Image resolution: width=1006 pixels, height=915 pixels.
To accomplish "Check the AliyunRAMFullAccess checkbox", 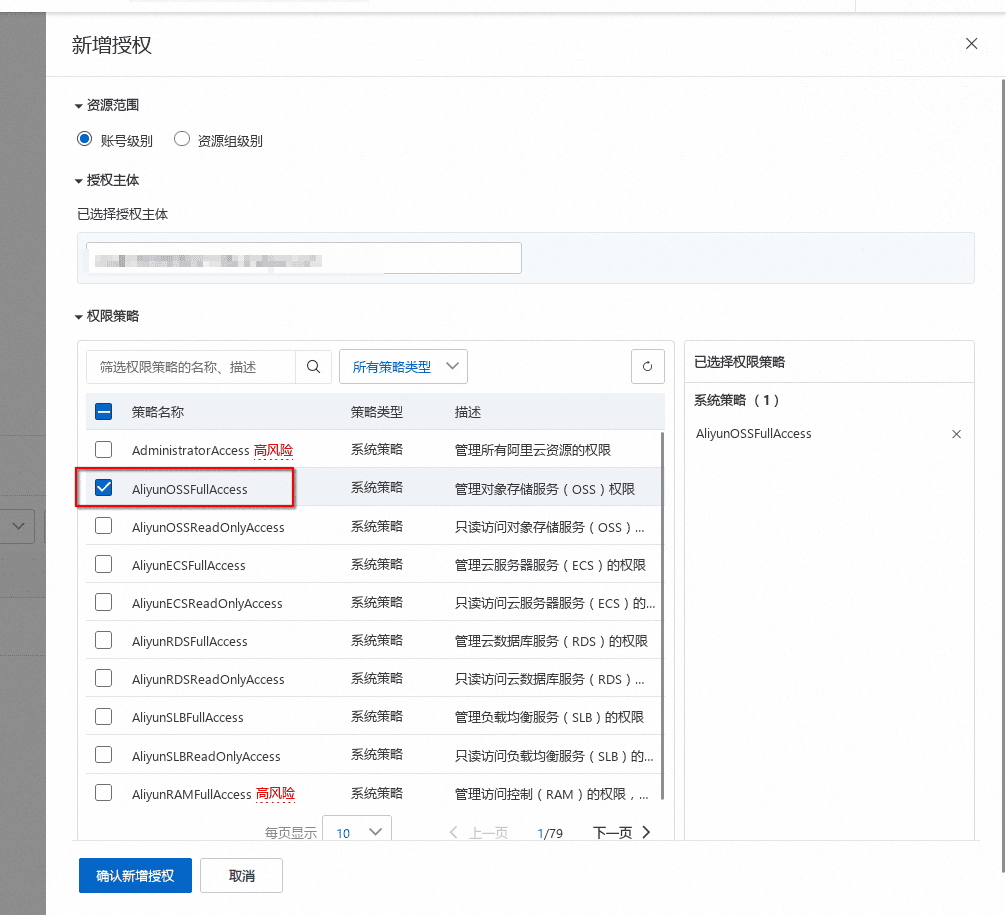I will pos(103,793).
